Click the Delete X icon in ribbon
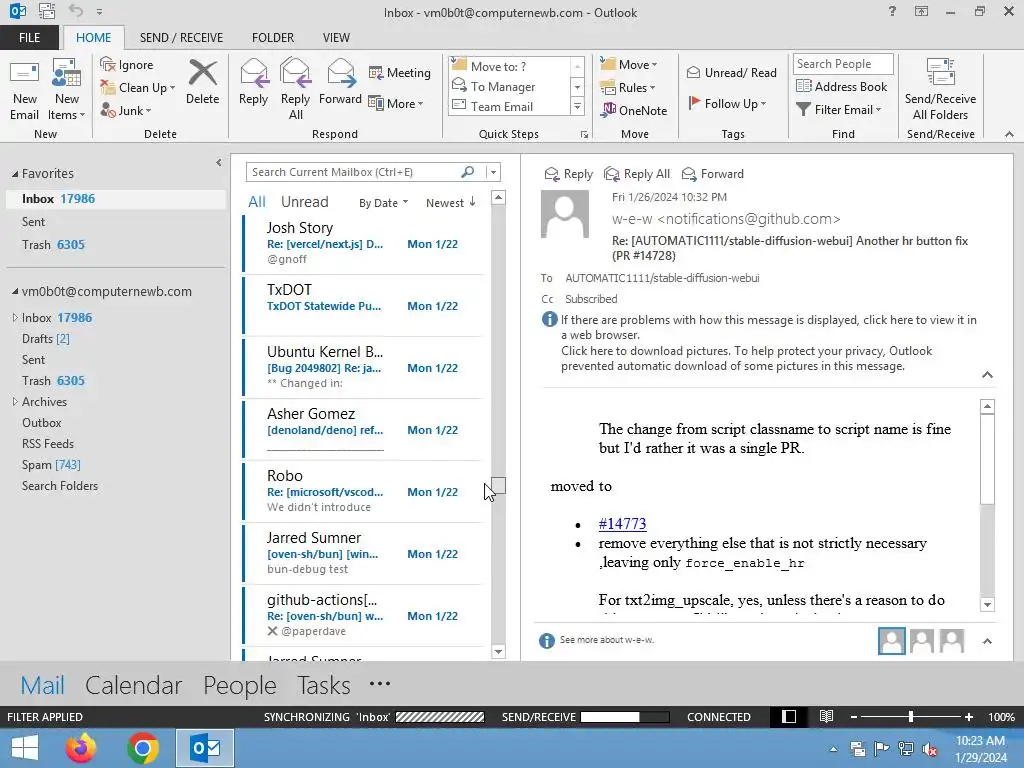The height and width of the screenshot is (768, 1024). [x=202, y=72]
